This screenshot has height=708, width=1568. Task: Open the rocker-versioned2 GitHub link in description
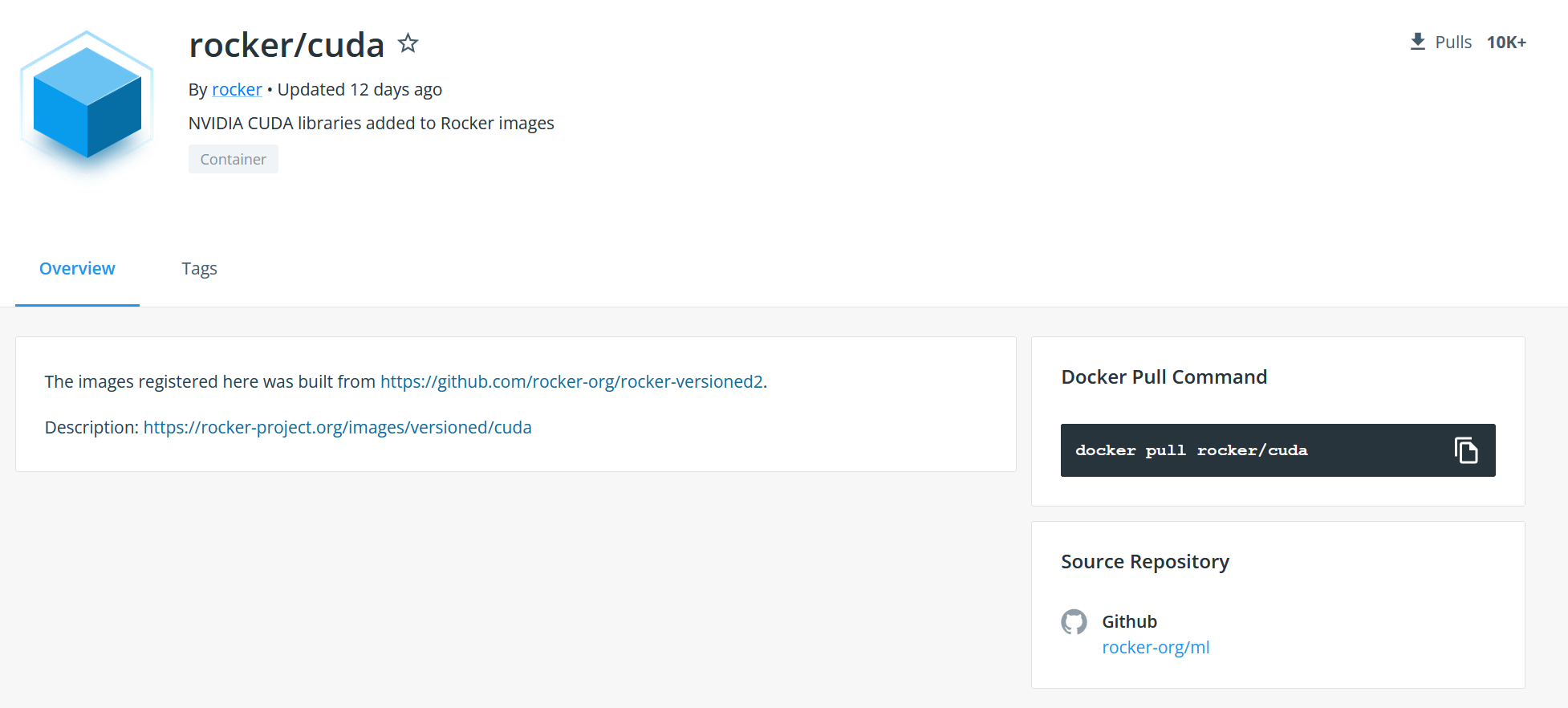[x=571, y=381]
